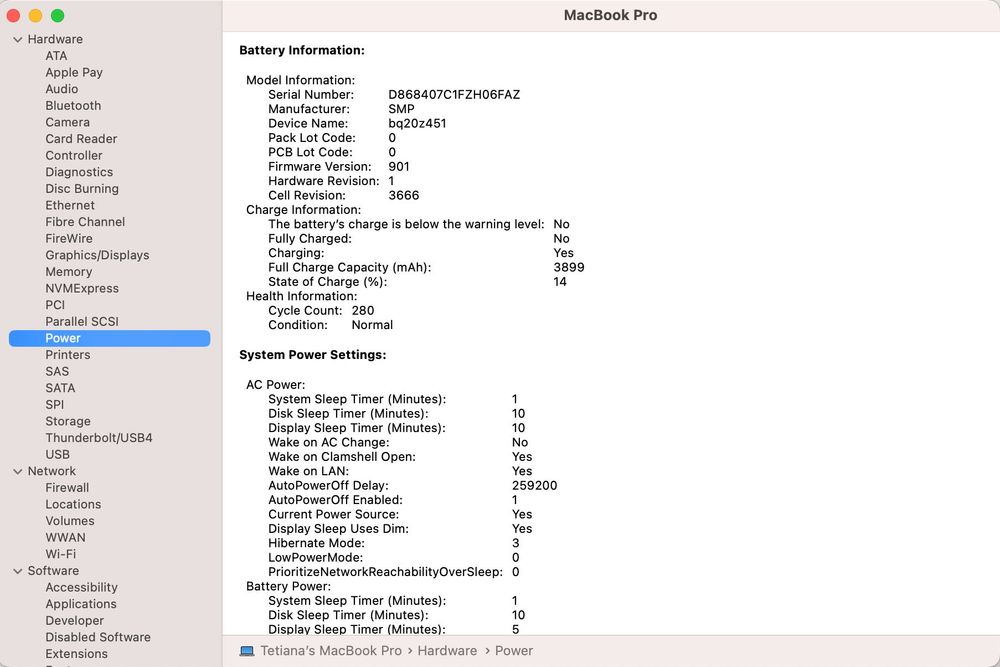
Task: Open Disabled Software entry
Action: (98, 637)
